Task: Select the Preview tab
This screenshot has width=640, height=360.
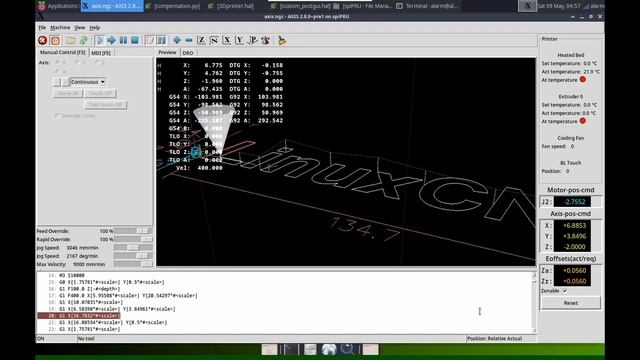Action: coord(167,52)
